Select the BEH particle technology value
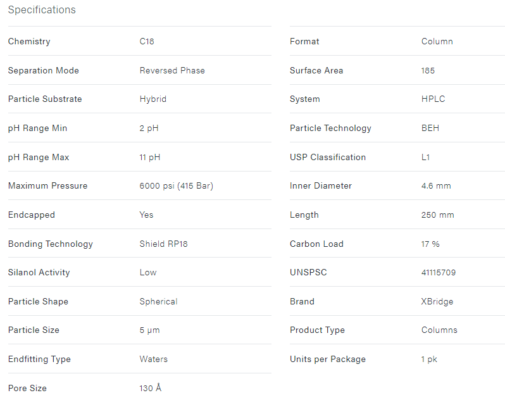 (430, 128)
